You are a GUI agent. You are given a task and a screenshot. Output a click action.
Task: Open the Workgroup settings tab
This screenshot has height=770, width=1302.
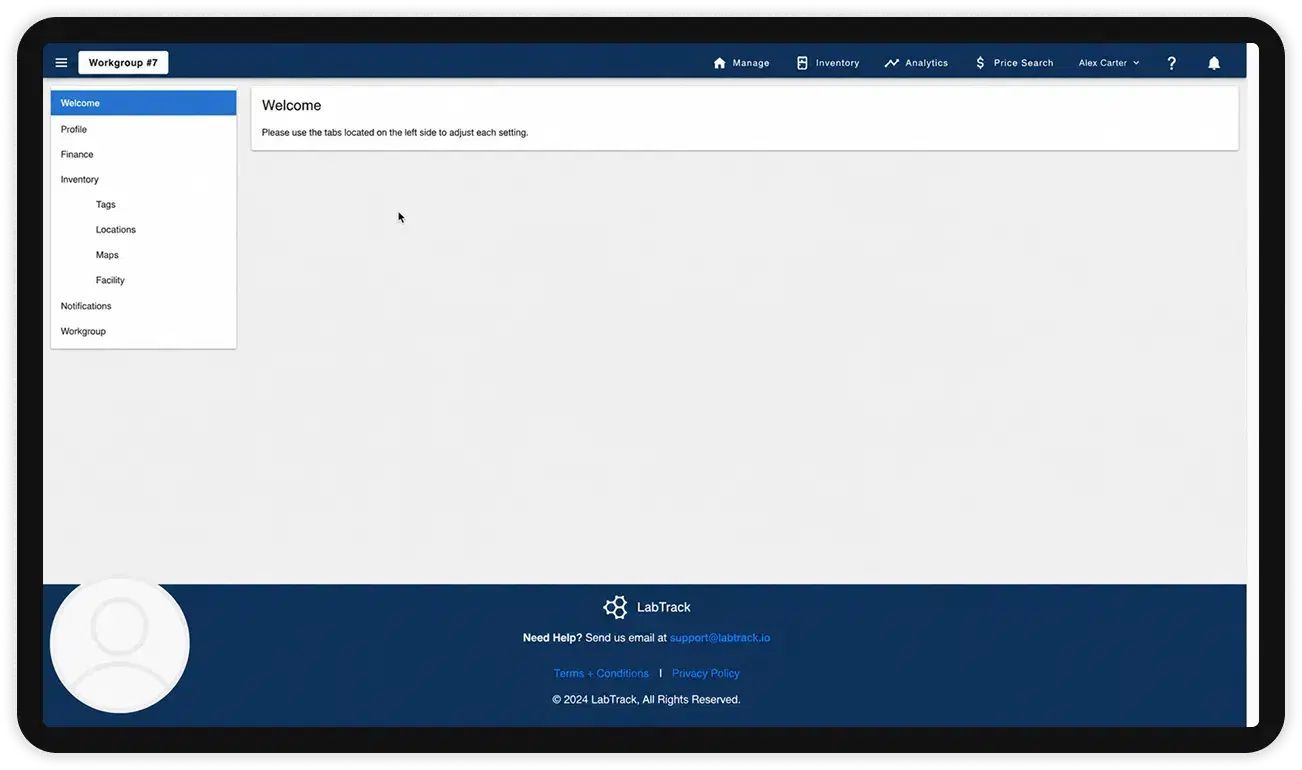tap(143, 331)
